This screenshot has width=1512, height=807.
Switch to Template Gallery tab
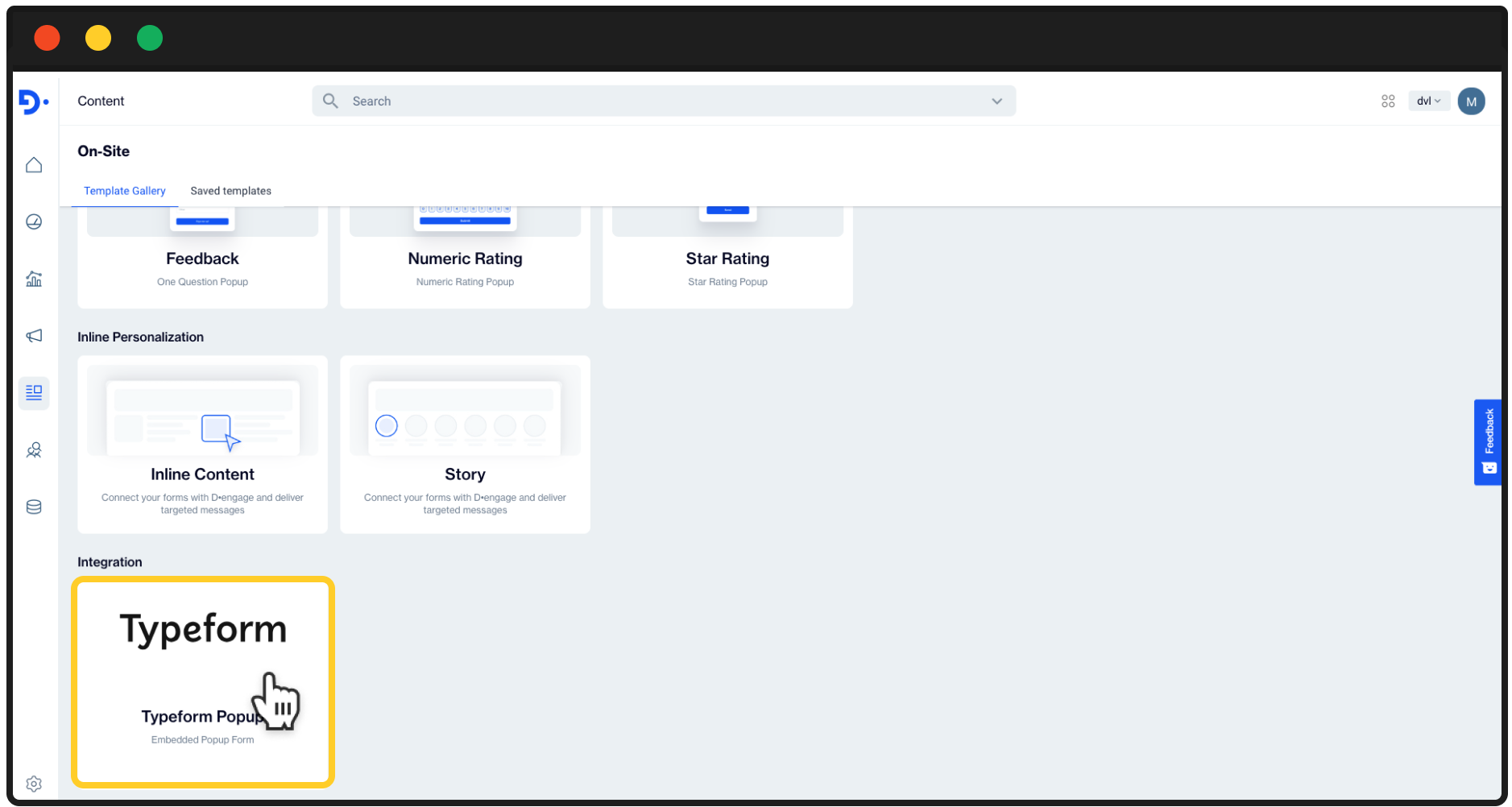point(125,191)
